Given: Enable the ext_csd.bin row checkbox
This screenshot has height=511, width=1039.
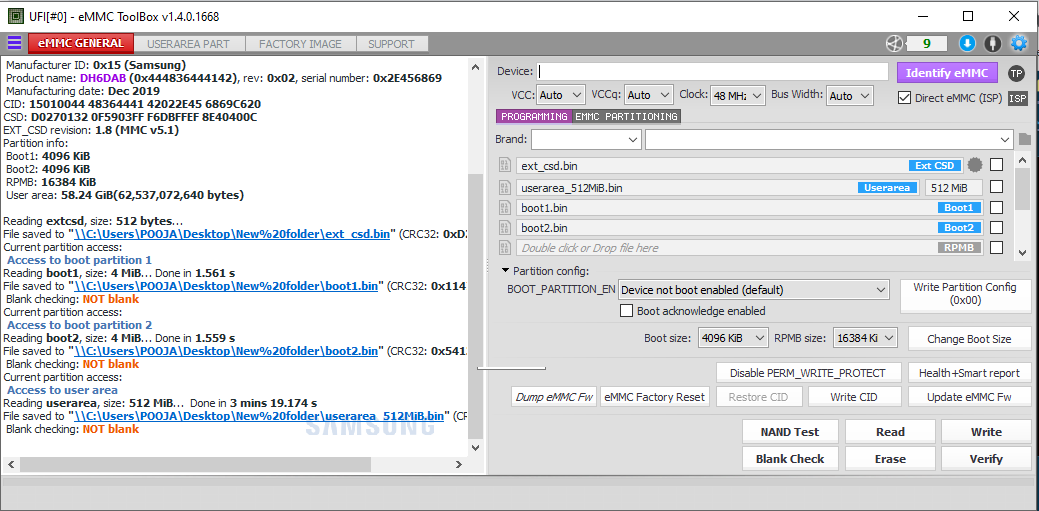Looking at the screenshot, I should coord(996,165).
